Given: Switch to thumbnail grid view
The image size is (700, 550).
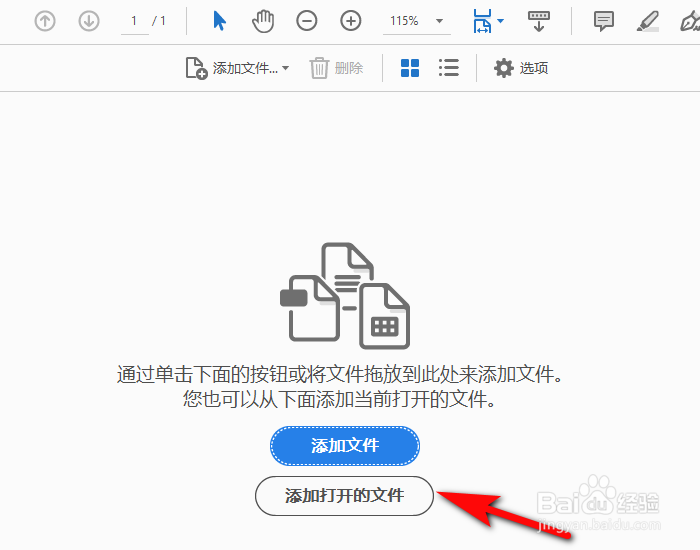Looking at the screenshot, I should [x=410, y=68].
